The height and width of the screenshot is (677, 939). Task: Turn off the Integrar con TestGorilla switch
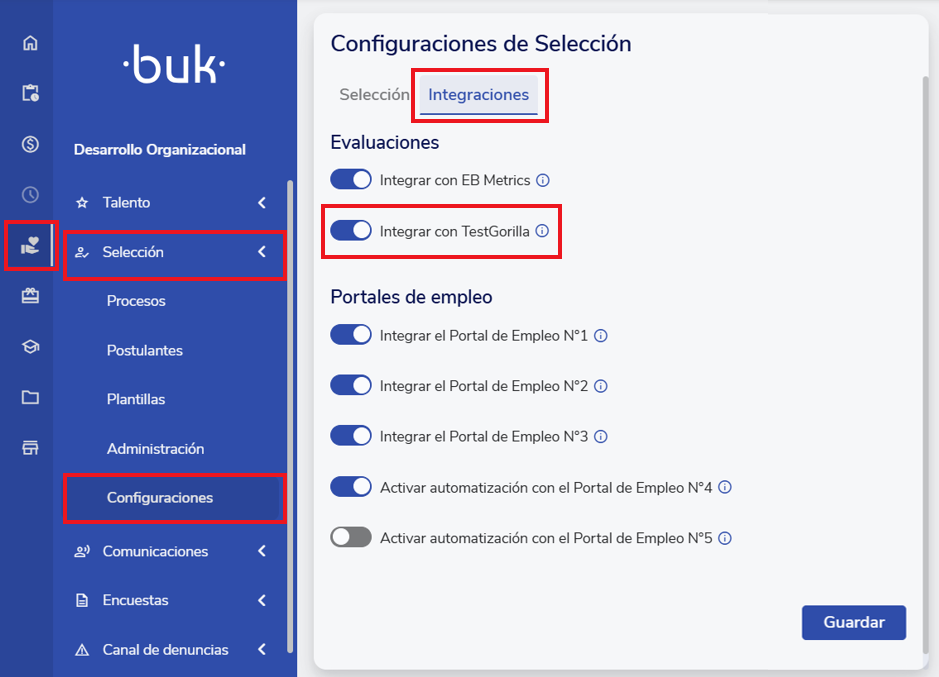pos(351,231)
